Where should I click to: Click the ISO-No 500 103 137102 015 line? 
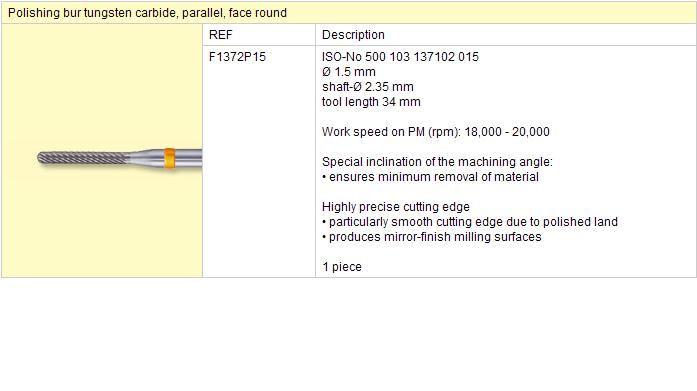click(400, 57)
